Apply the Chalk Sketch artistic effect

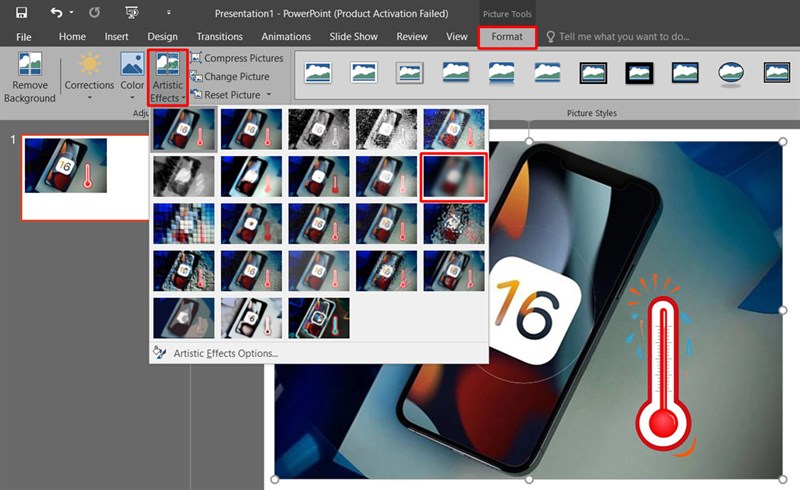click(x=184, y=177)
